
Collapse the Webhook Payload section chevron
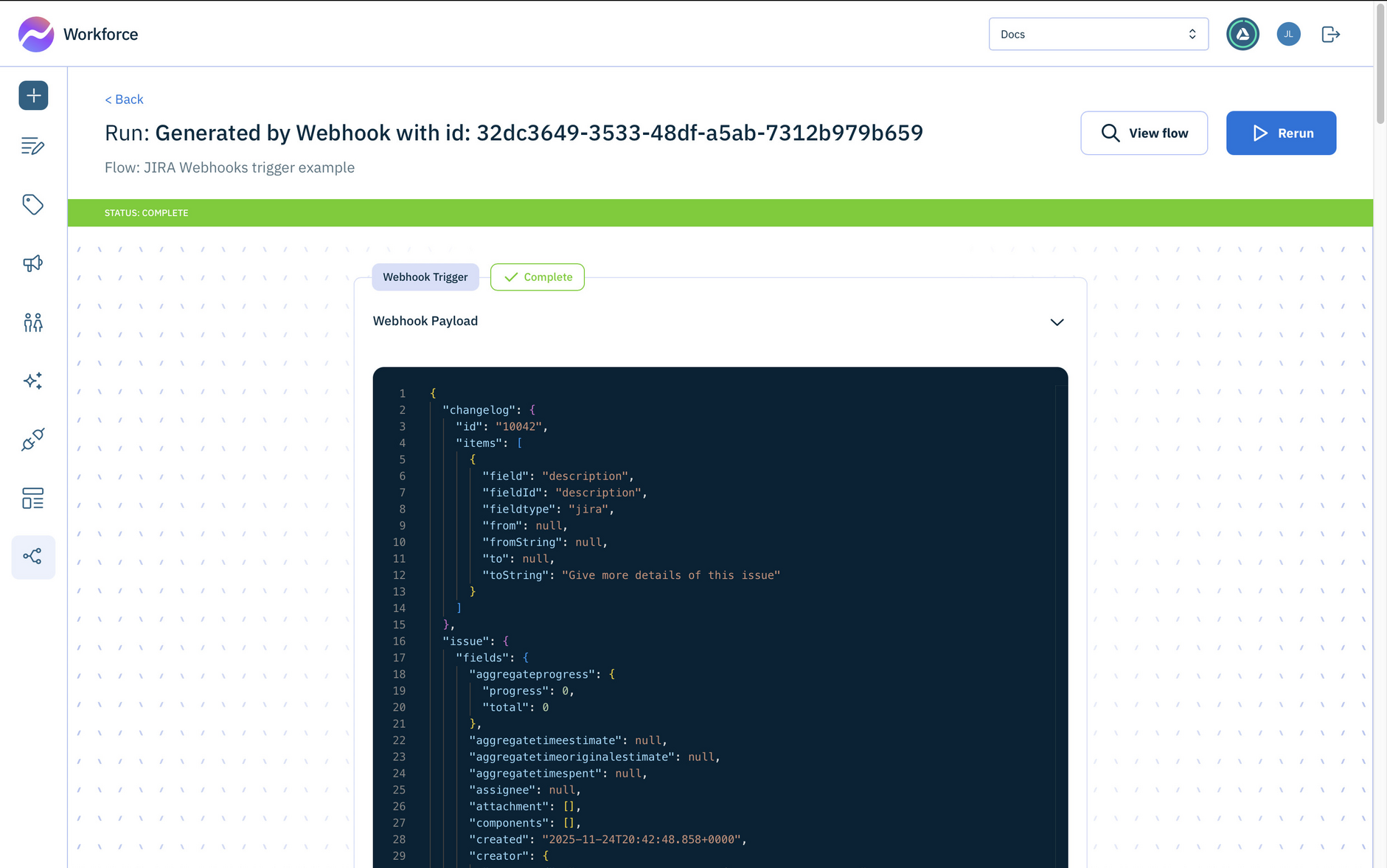tap(1057, 322)
